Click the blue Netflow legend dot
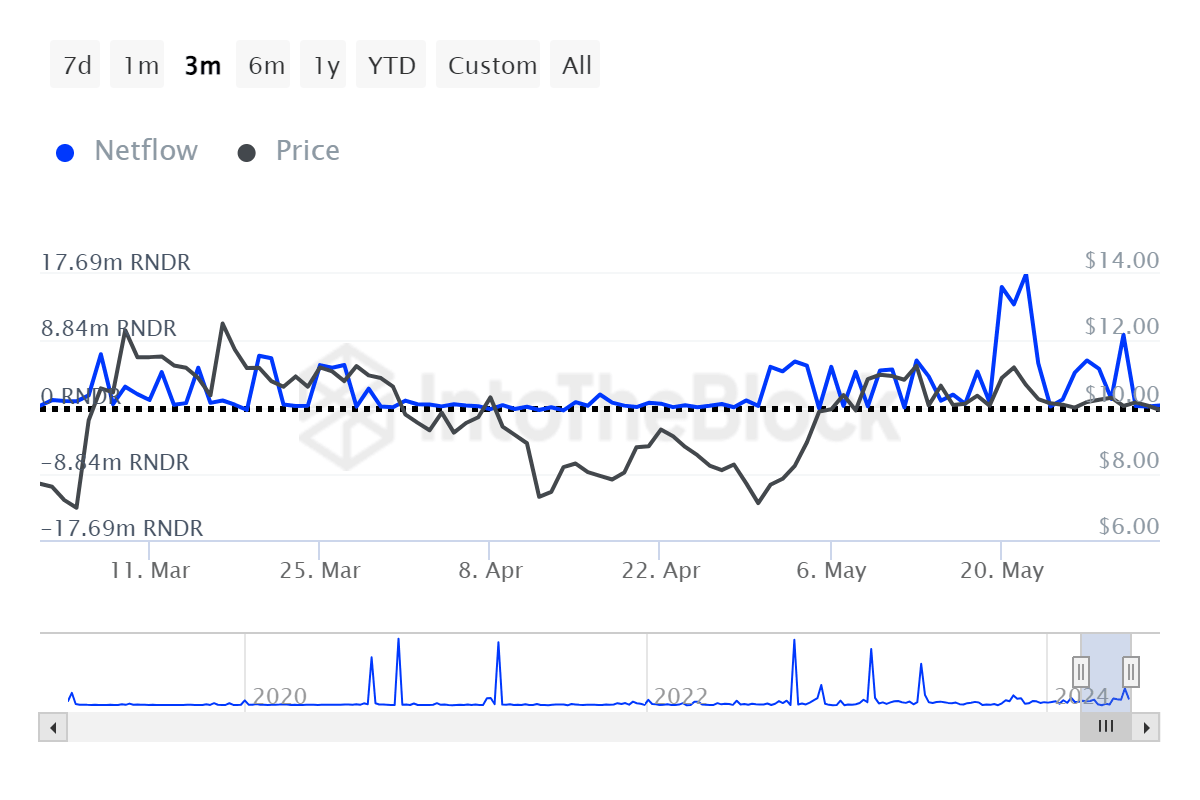1200x800 pixels. (65, 153)
